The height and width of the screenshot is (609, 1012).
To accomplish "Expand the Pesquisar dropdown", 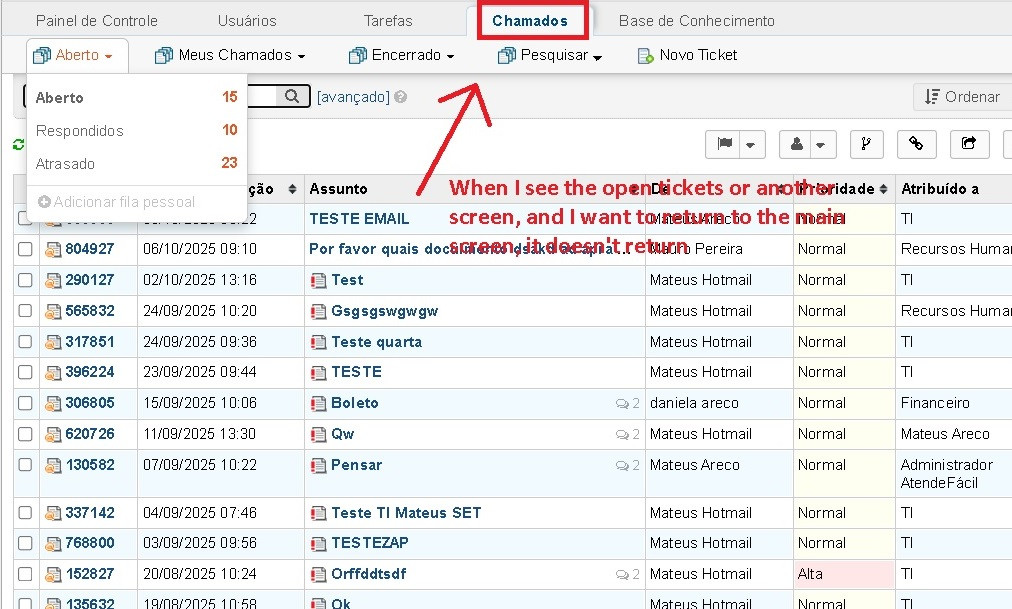I will click(x=550, y=55).
